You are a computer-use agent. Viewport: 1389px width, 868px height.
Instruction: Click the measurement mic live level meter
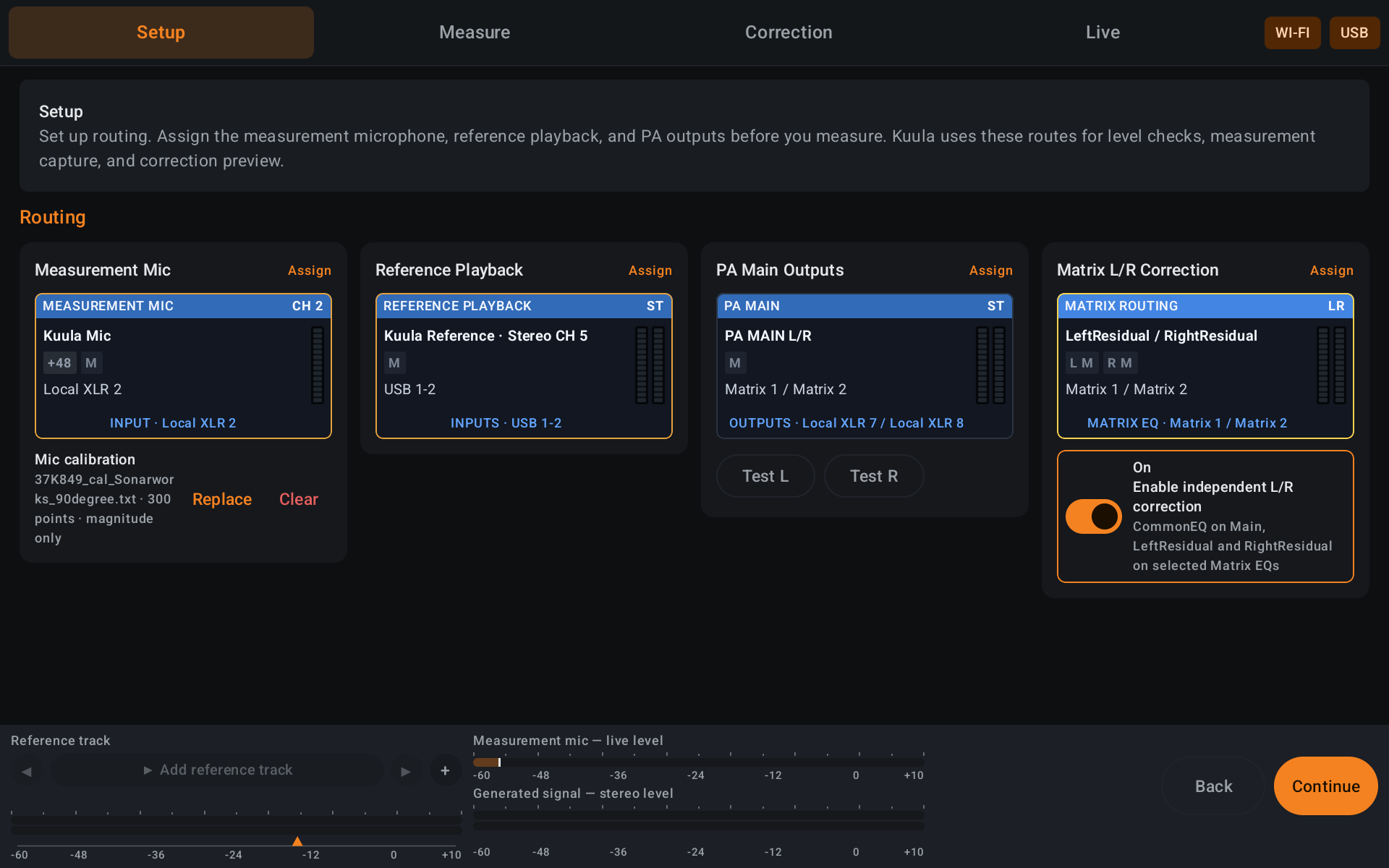[x=699, y=762]
